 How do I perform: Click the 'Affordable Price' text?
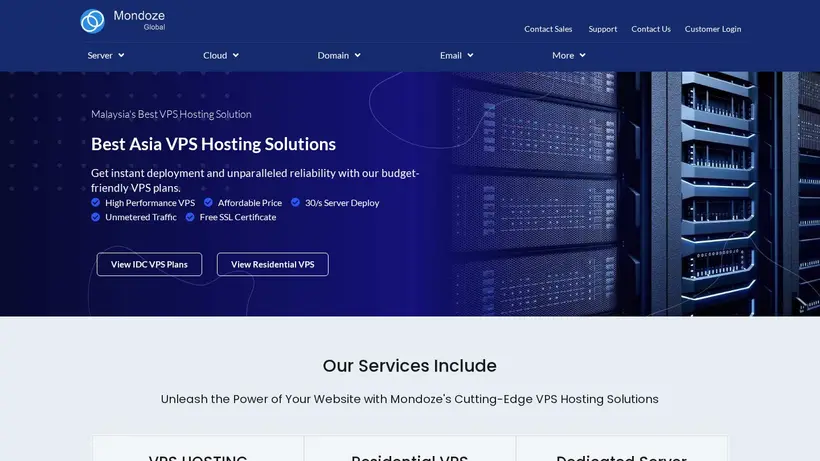point(250,203)
